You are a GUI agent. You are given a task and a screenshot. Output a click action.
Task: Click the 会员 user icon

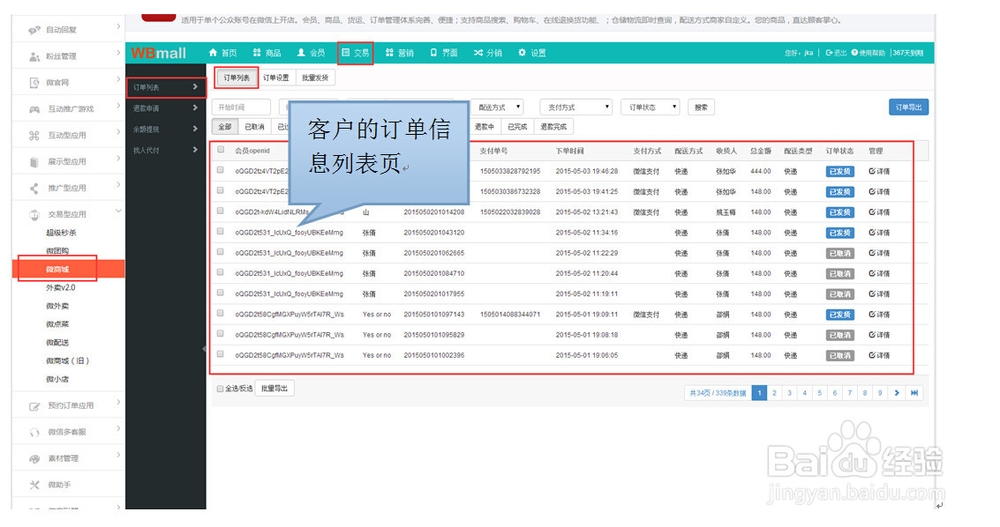point(301,52)
